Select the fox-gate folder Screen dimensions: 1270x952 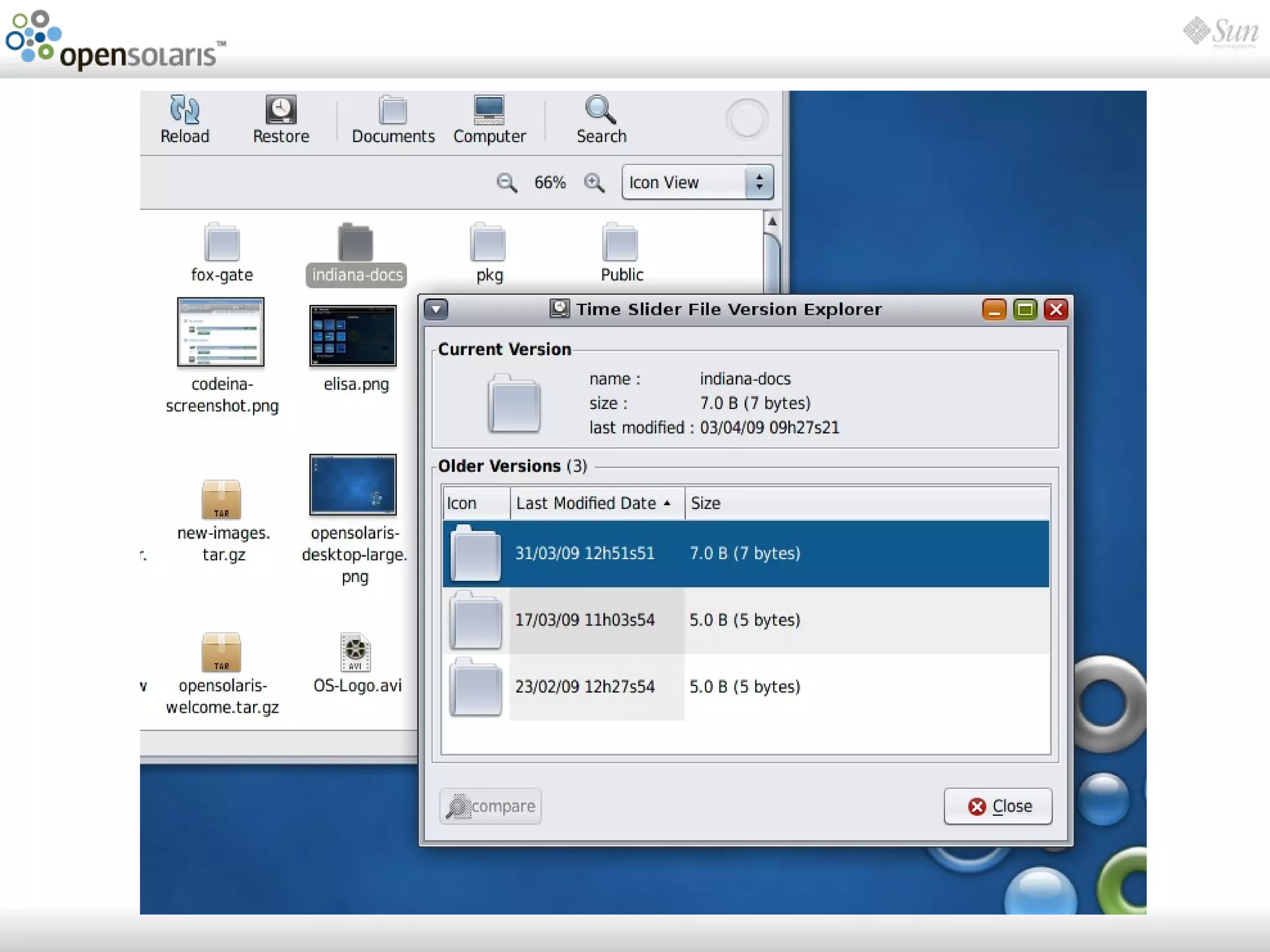click(x=221, y=242)
